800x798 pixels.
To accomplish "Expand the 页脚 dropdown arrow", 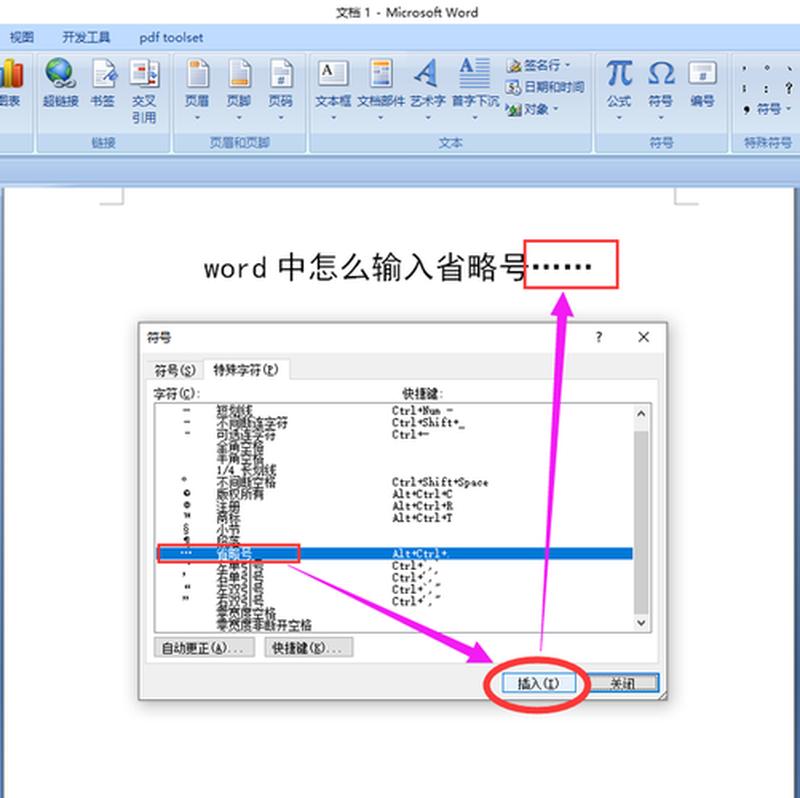I will pos(239,118).
